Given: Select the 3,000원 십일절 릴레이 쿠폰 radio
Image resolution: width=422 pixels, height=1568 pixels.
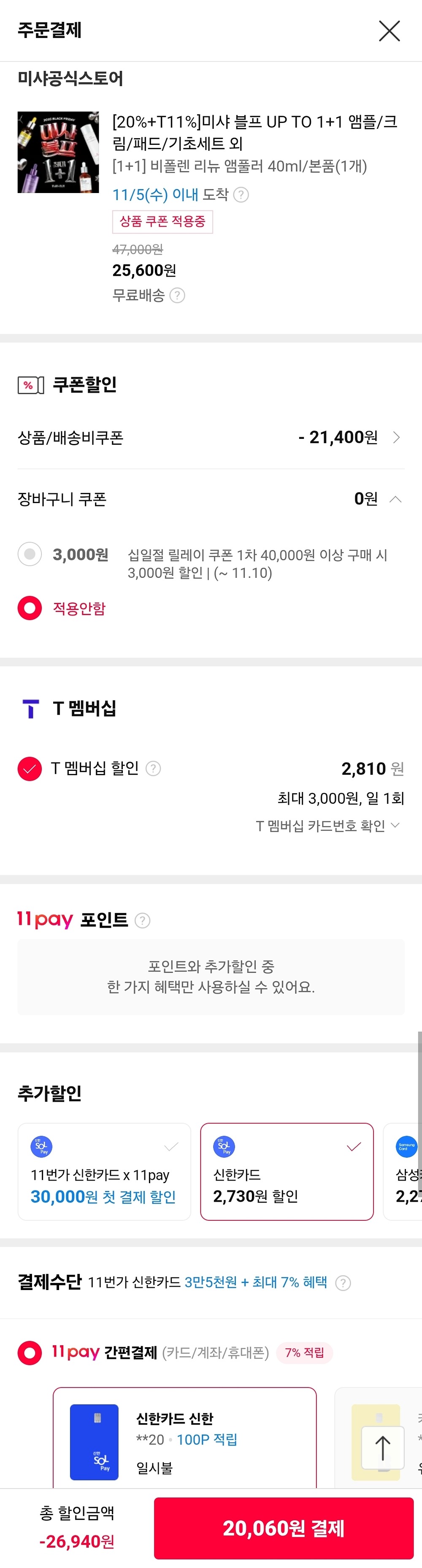Looking at the screenshot, I should 30,555.
